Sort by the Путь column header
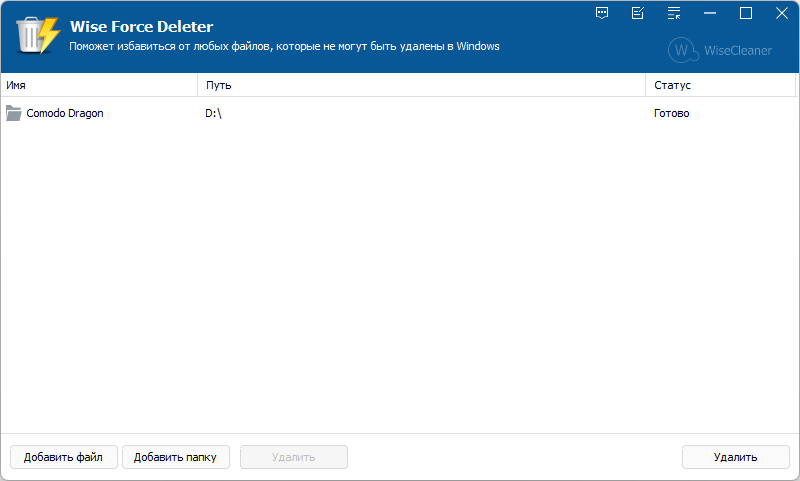This screenshot has height=481, width=800. click(x=421, y=85)
